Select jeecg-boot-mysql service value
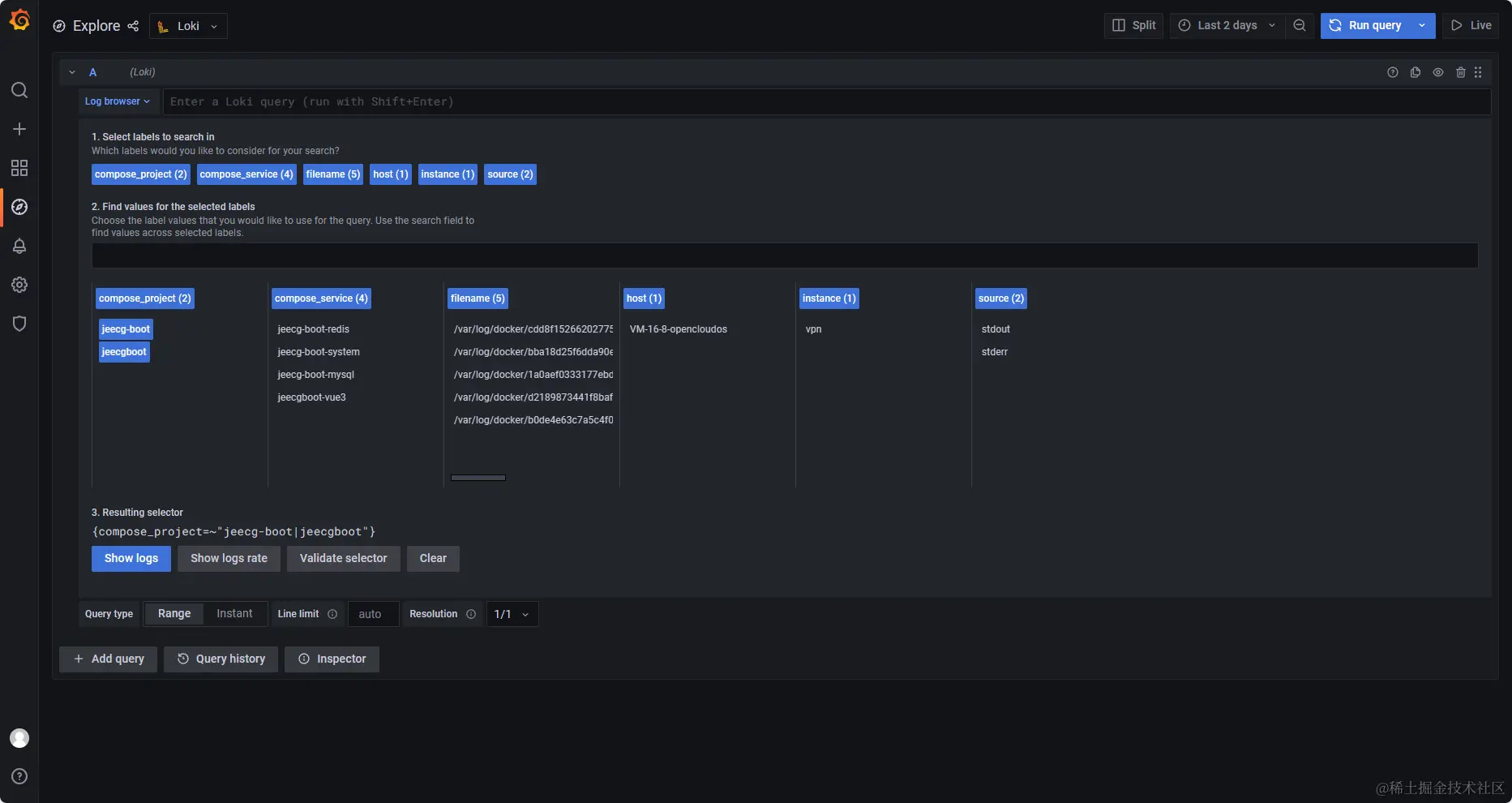 point(316,375)
